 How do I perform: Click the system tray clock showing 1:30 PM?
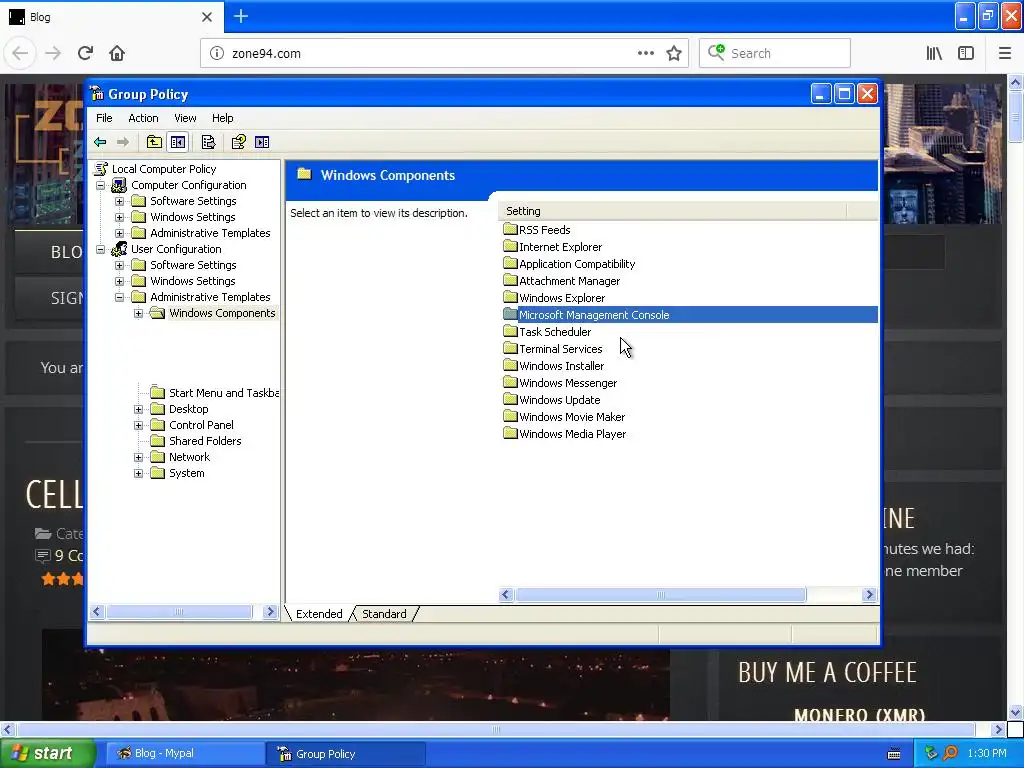(x=987, y=753)
